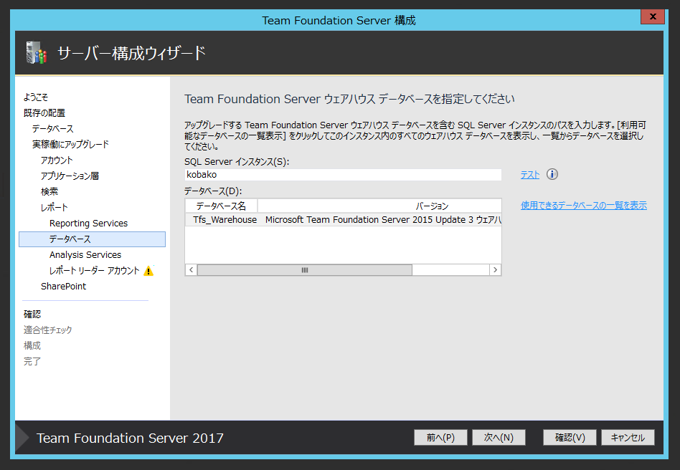Viewport: 680px width, 470px height.
Task: Open Analysis Services step
Action: click(85, 255)
